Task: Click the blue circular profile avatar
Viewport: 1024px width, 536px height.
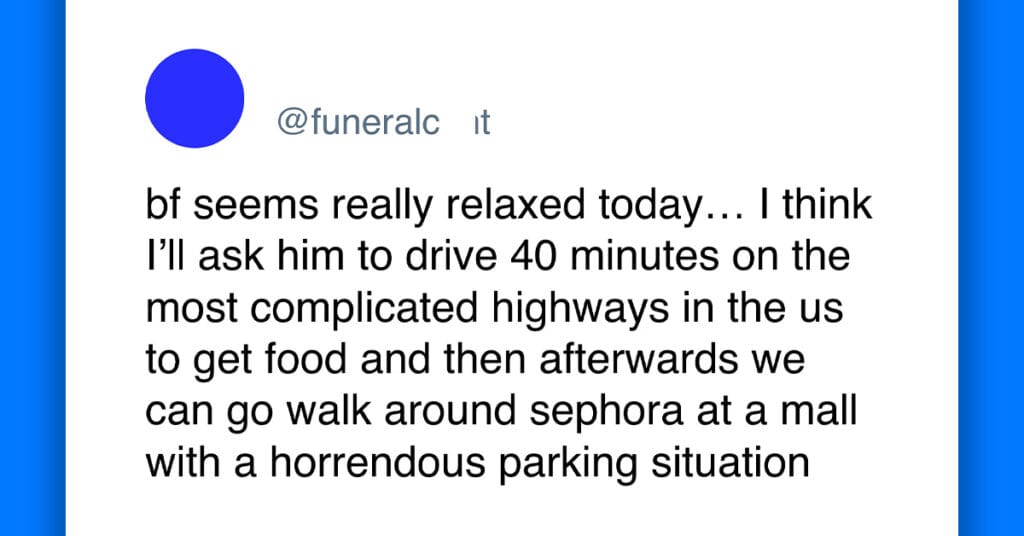Action: coord(195,98)
